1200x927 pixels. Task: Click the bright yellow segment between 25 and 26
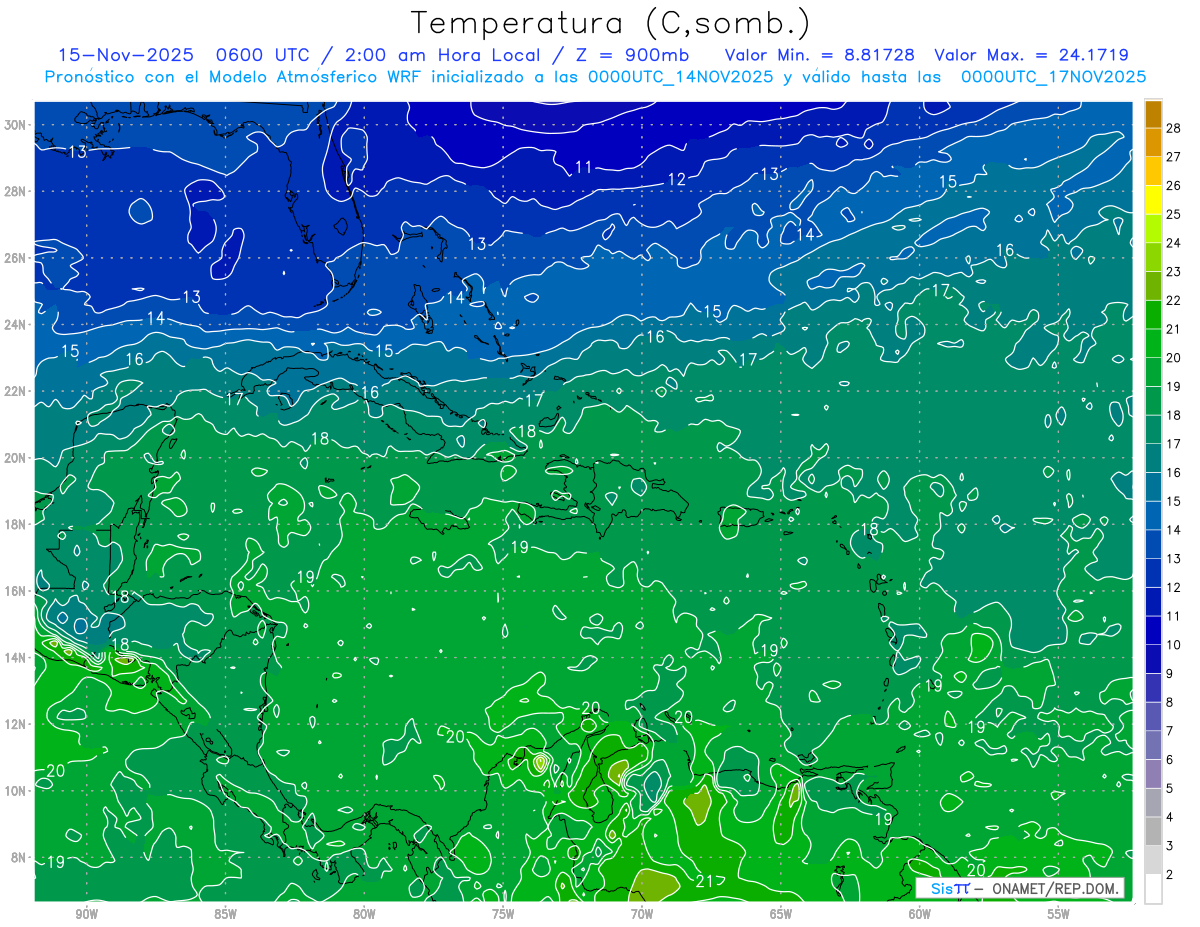tap(1153, 200)
